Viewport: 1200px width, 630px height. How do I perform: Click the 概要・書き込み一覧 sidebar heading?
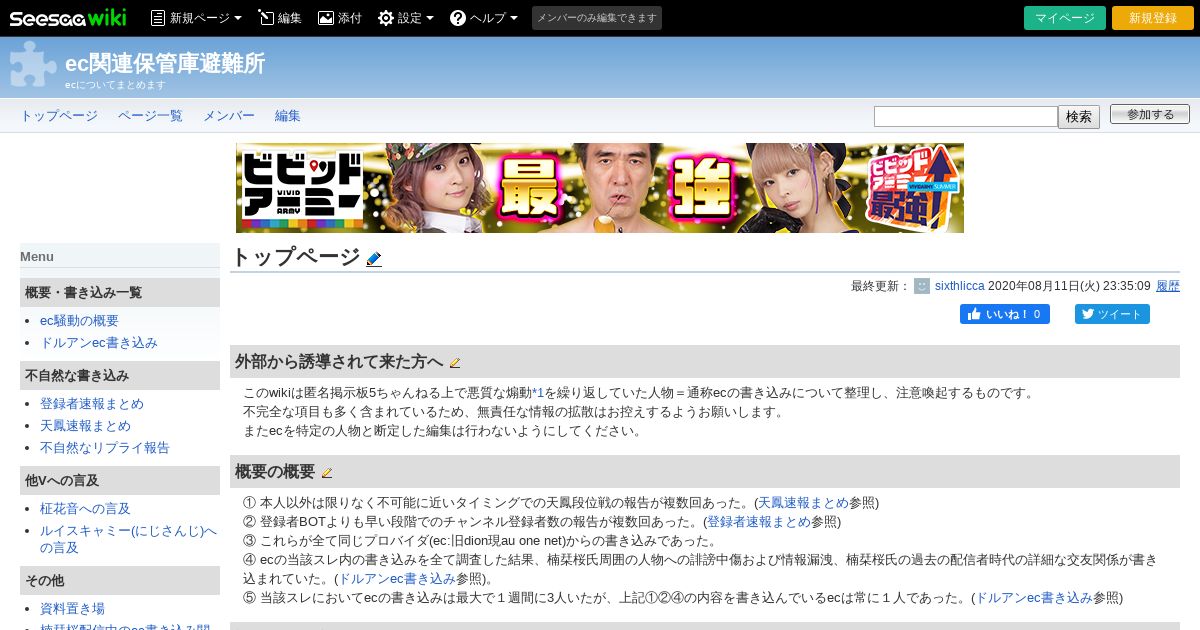[x=120, y=293]
